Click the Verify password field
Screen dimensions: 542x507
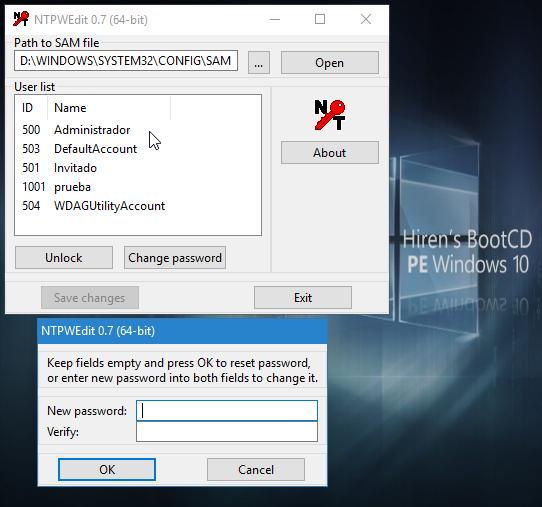pyautogui.click(x=227, y=432)
